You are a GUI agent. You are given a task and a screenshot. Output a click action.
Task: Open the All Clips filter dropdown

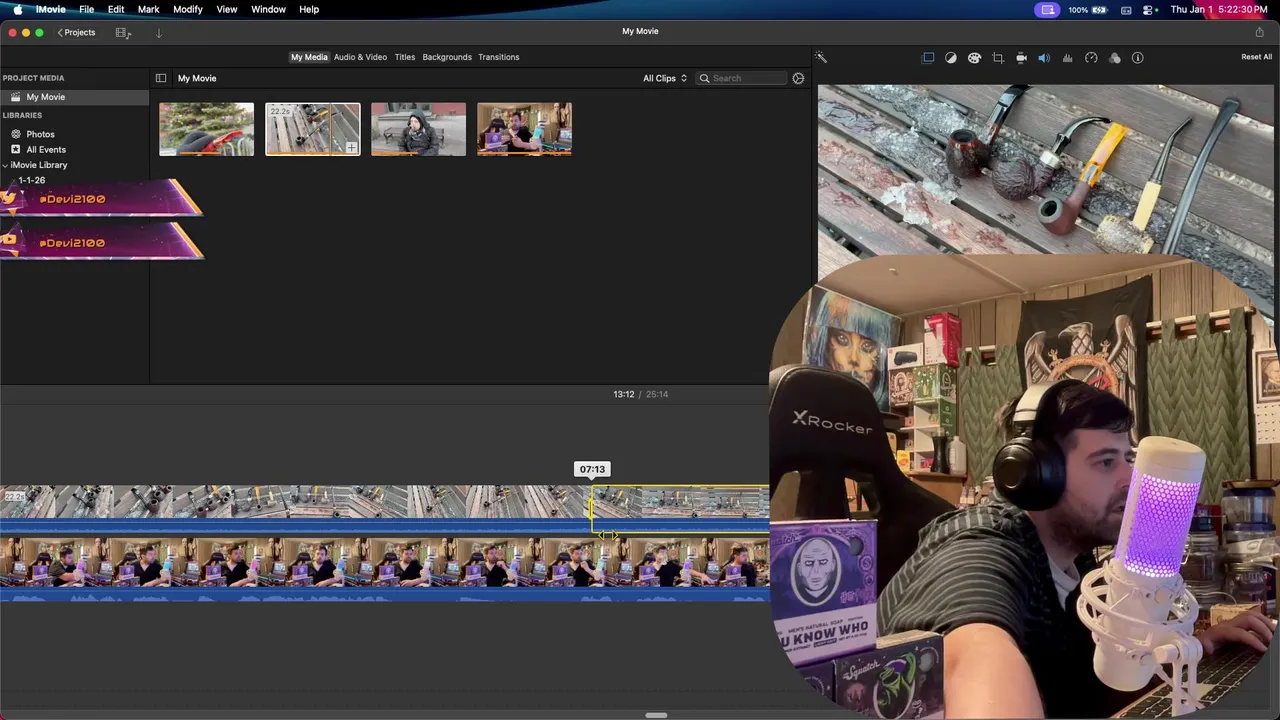point(665,78)
